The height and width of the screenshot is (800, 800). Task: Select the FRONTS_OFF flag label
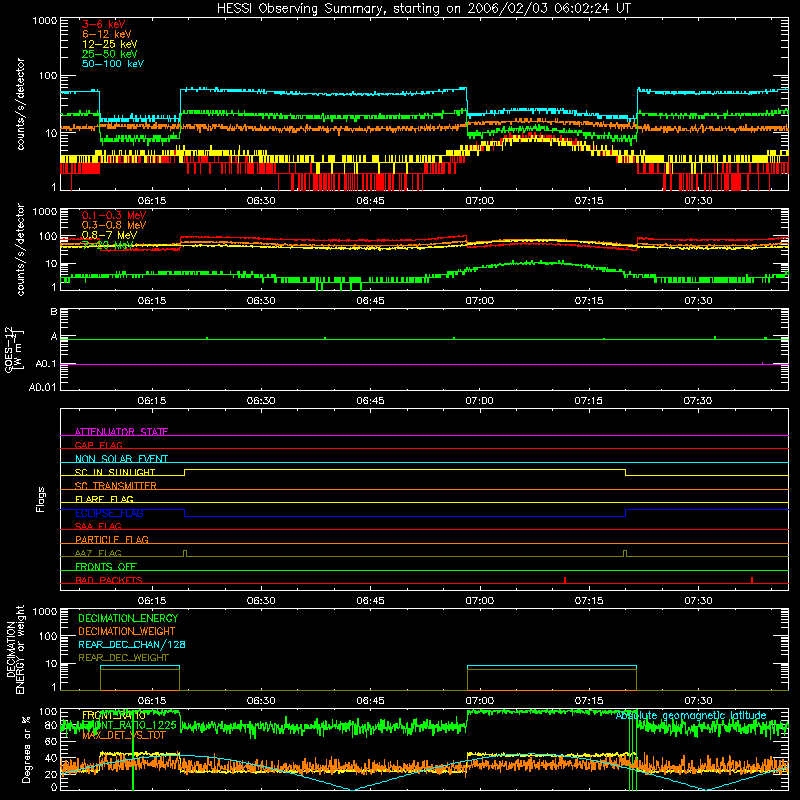[x=106, y=566]
